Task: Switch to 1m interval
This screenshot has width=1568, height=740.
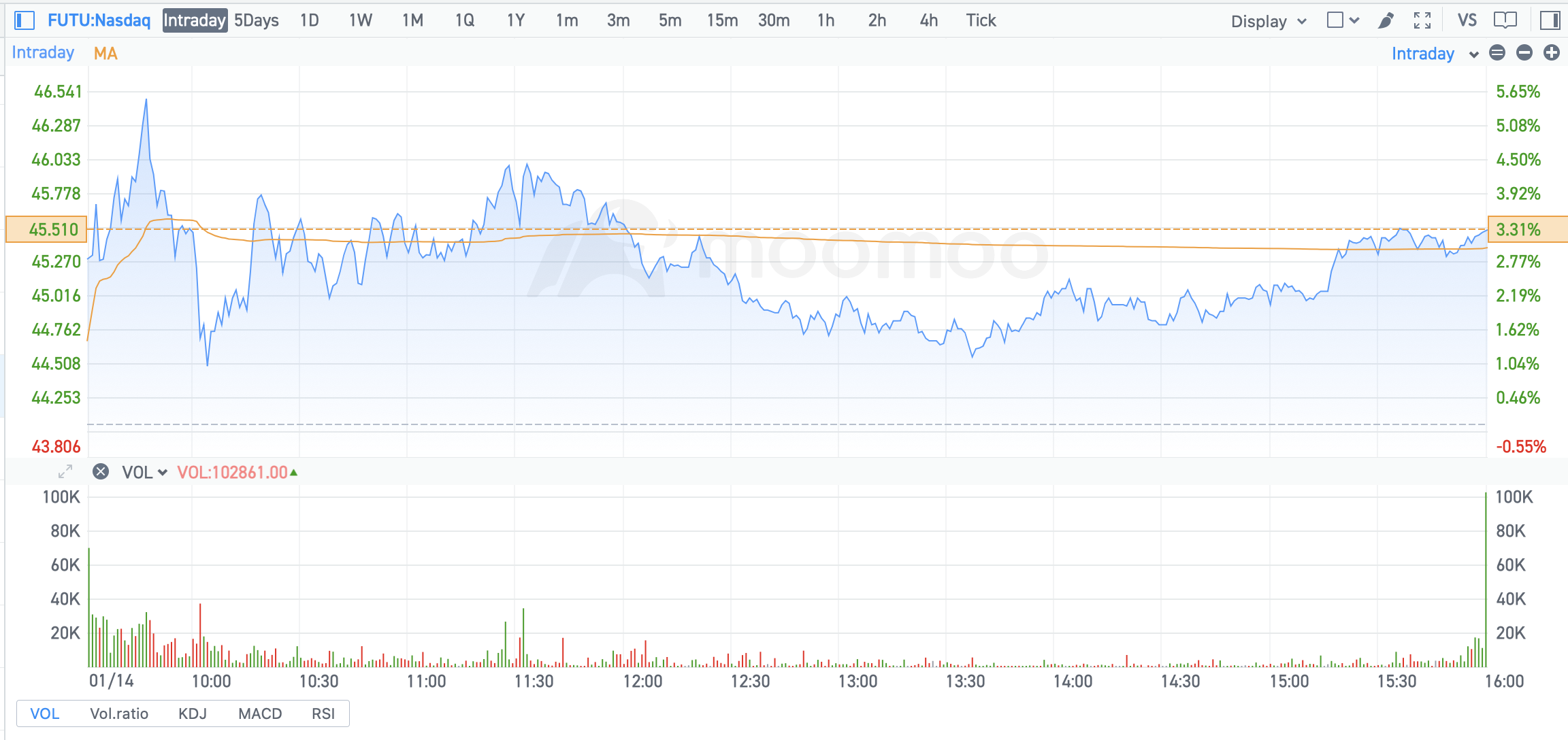Action: tap(567, 20)
